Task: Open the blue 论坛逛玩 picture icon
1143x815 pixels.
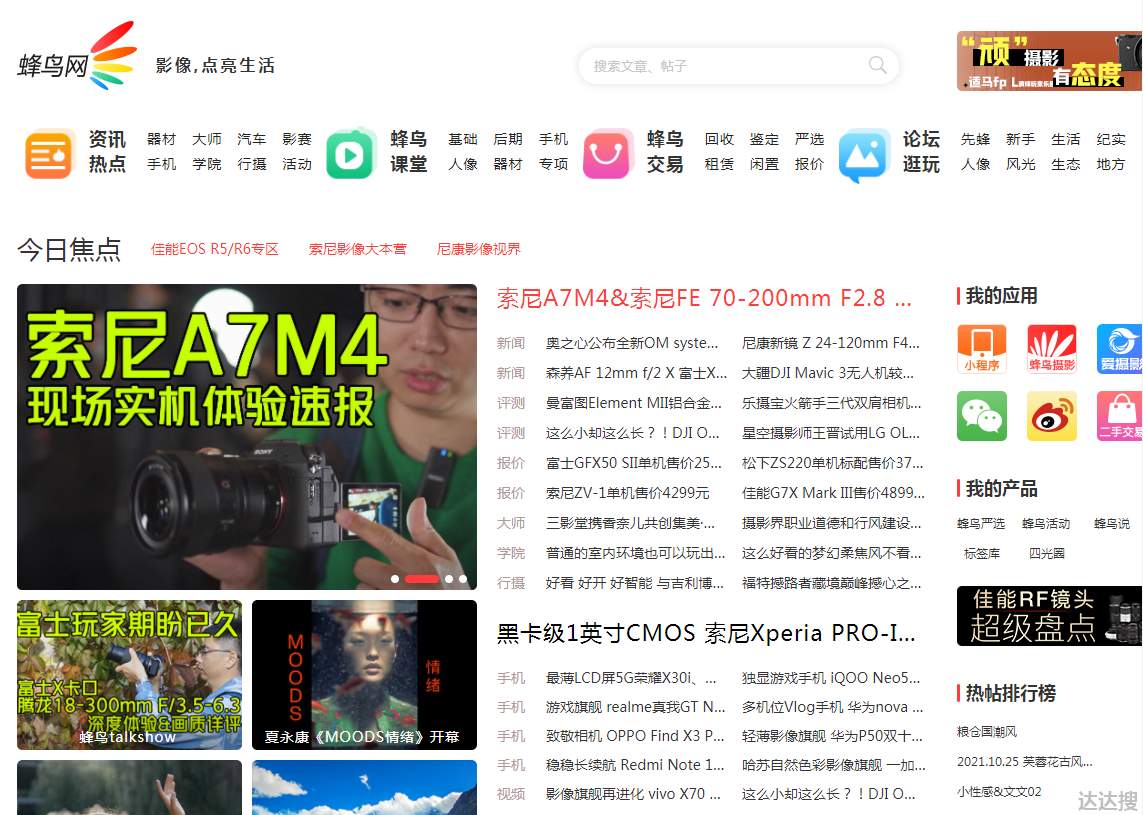Action: click(x=864, y=154)
